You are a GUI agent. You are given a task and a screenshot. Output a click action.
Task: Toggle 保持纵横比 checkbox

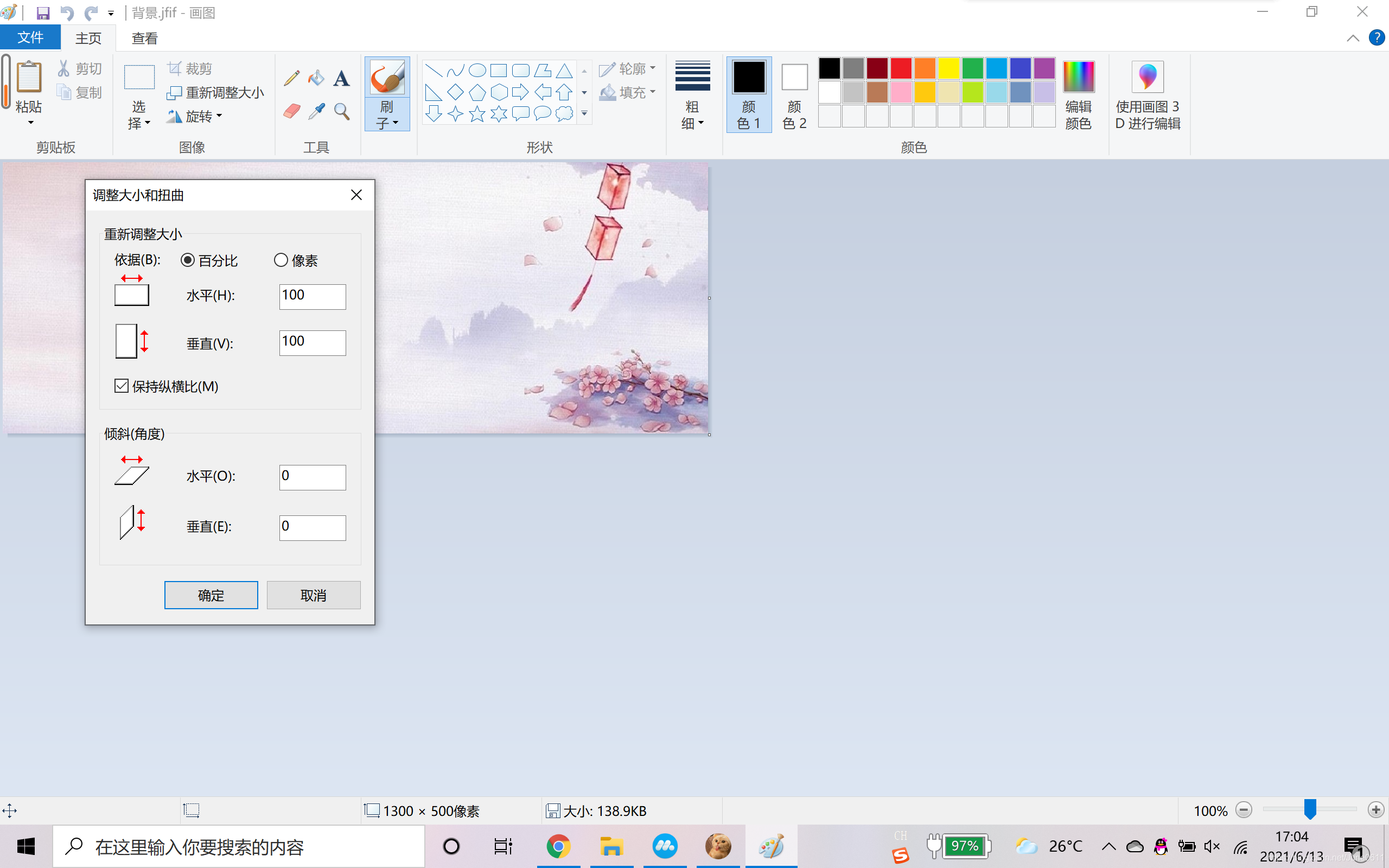click(x=121, y=386)
